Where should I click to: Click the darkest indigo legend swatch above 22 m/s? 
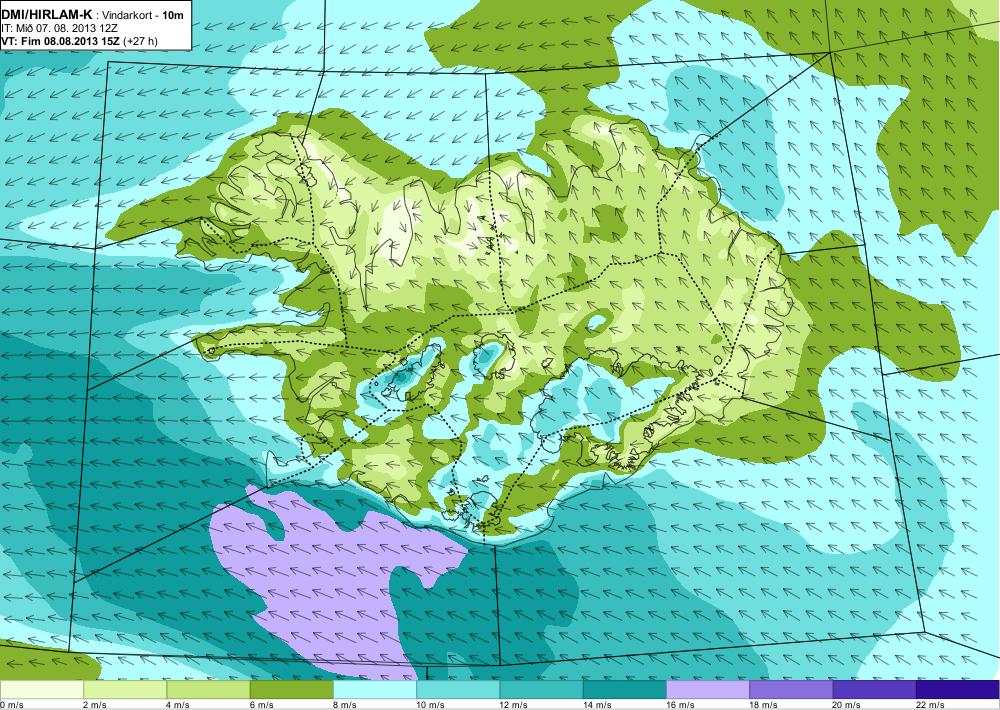pyautogui.click(x=958, y=690)
